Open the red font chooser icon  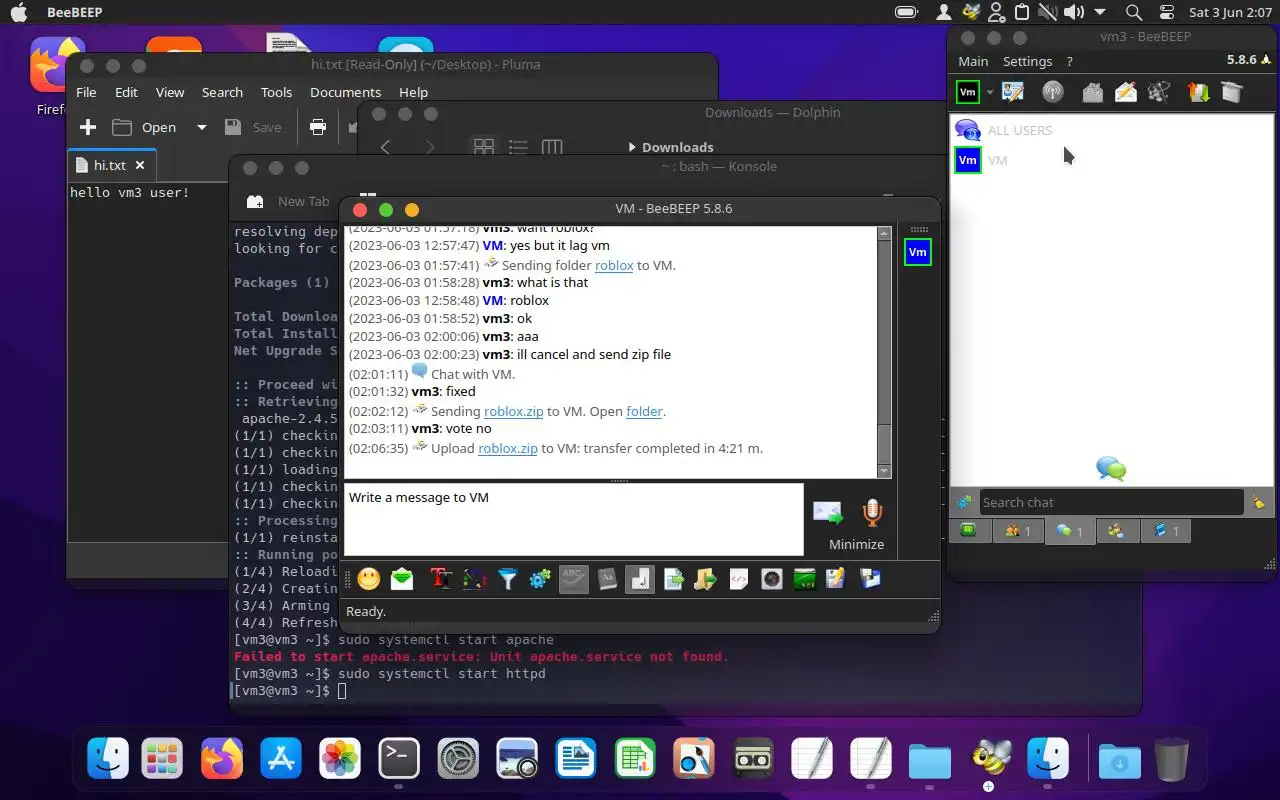[441, 579]
